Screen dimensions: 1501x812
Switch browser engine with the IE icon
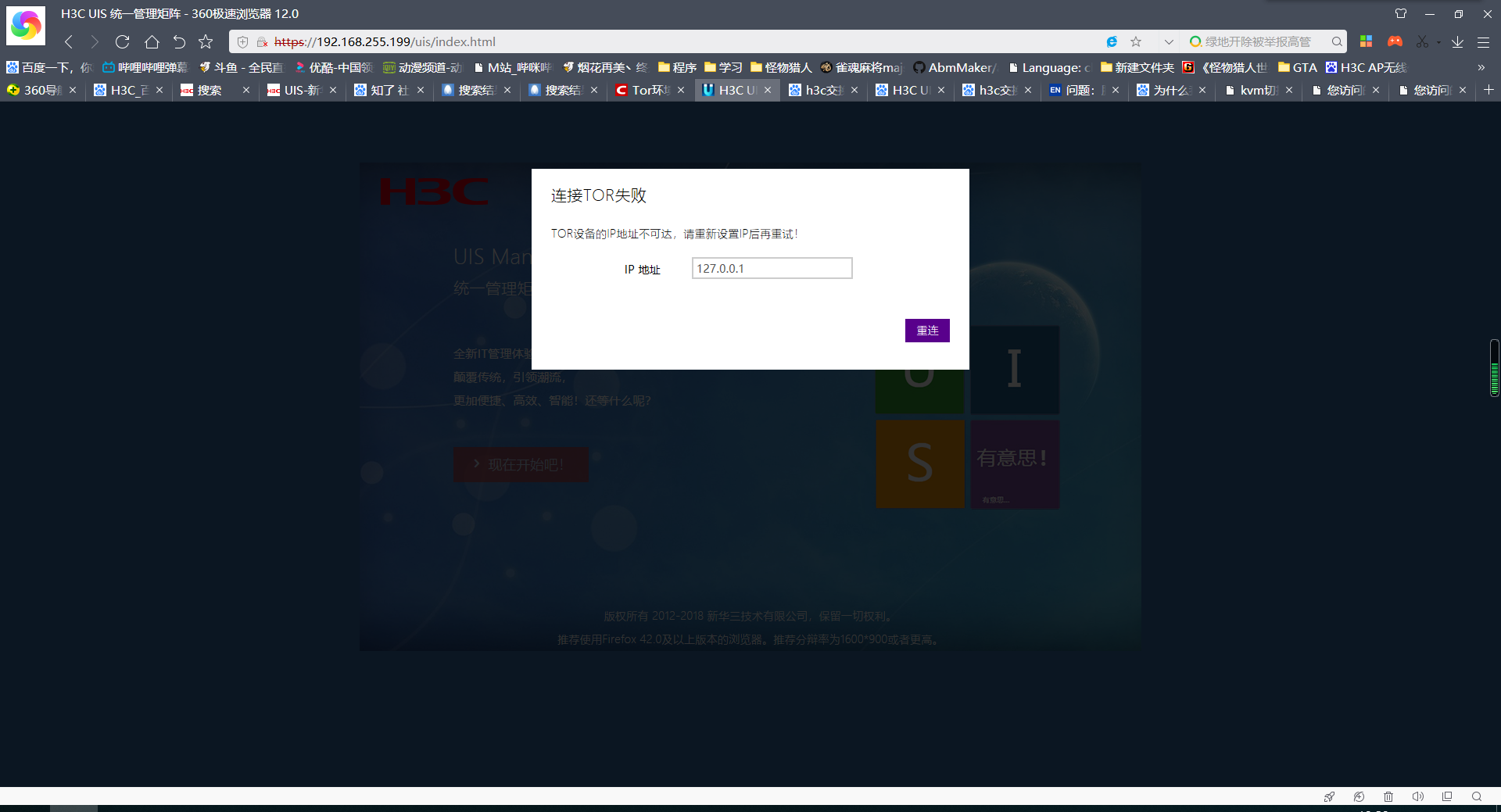(1112, 42)
